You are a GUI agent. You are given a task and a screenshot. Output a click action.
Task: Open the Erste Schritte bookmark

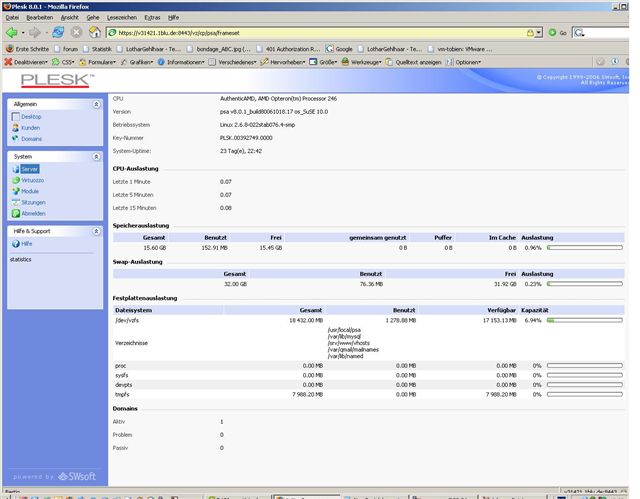[x=27, y=49]
